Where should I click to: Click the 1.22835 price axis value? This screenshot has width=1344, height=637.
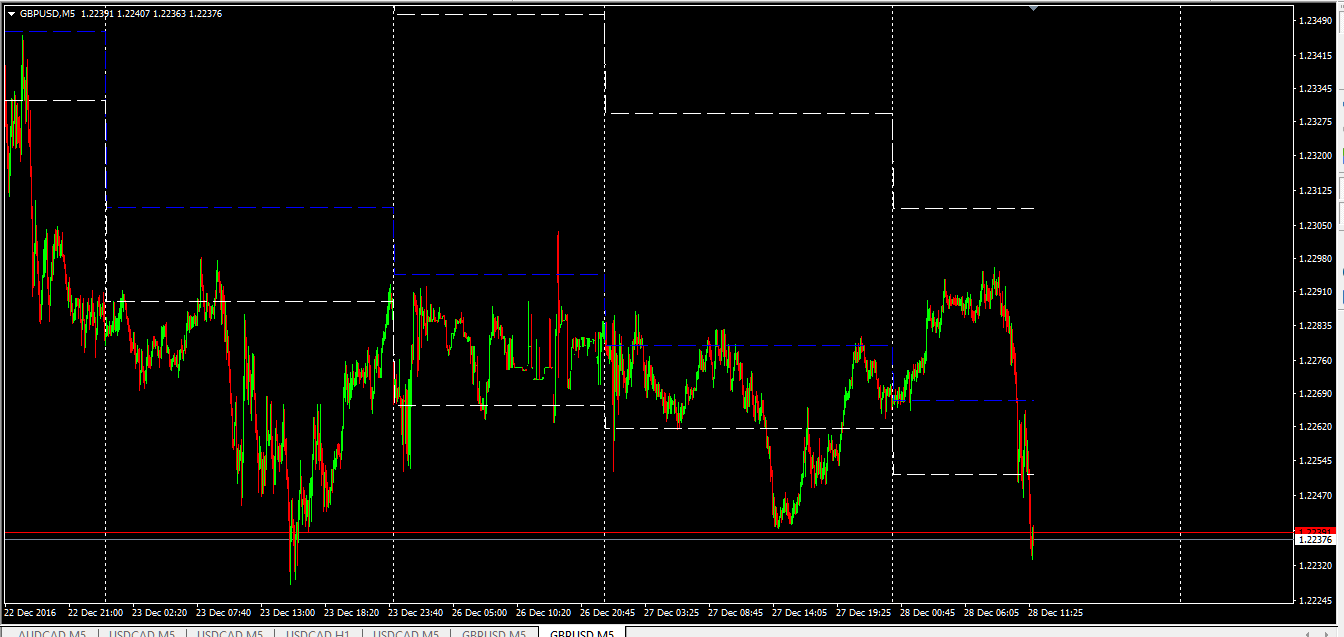(1315, 326)
